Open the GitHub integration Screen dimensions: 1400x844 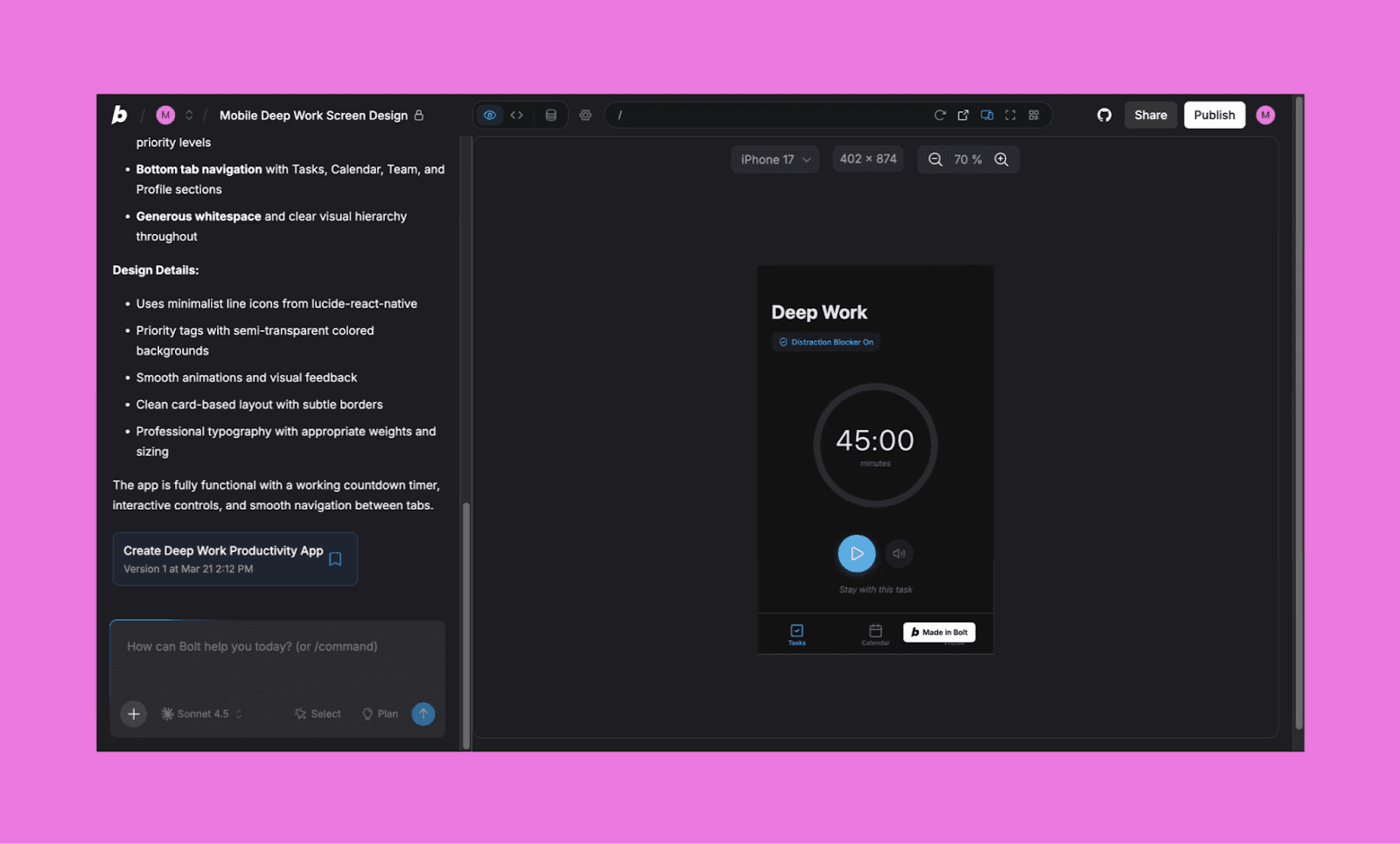1103,115
